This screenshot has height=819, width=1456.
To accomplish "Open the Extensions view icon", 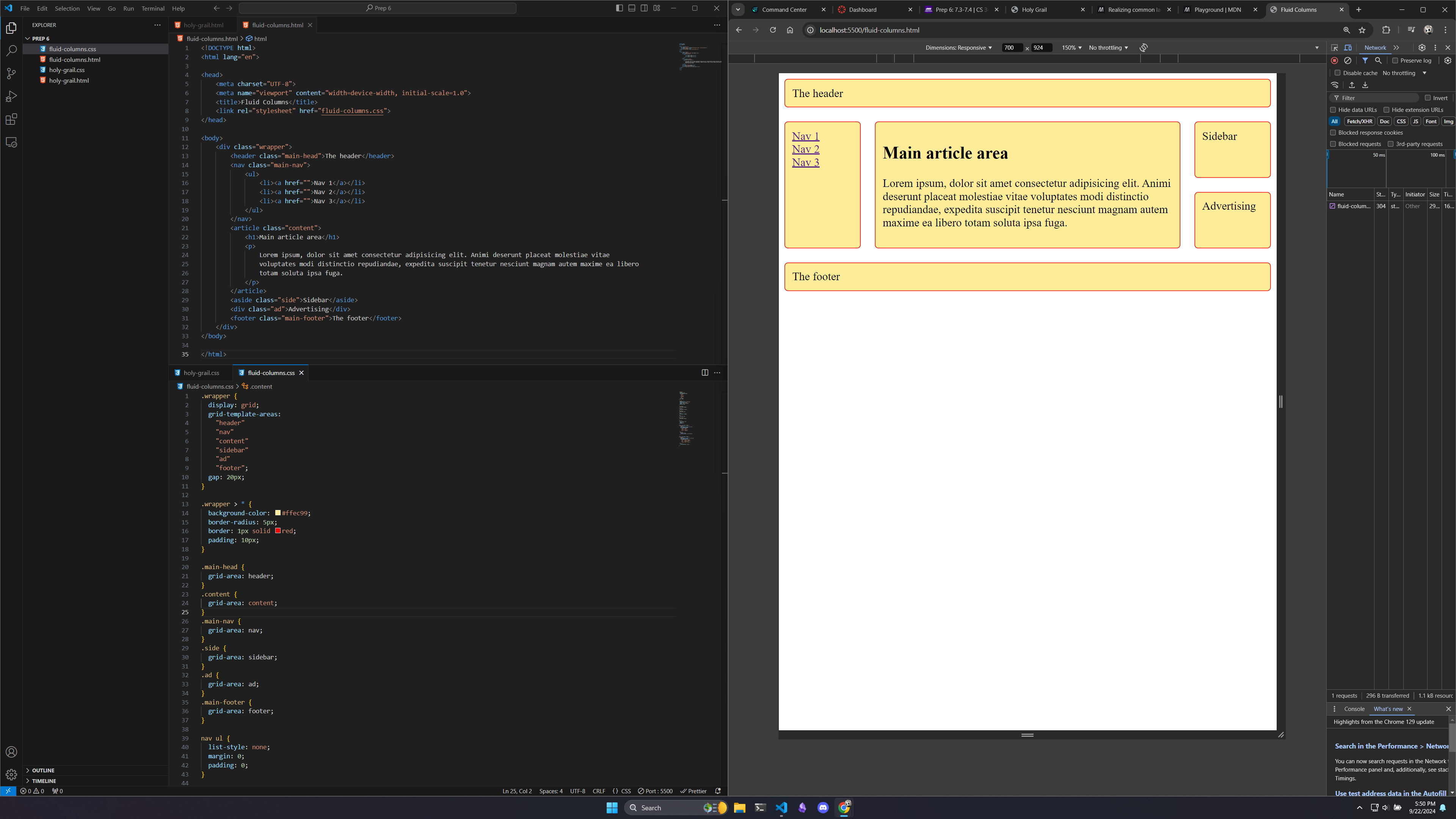I will [x=11, y=119].
